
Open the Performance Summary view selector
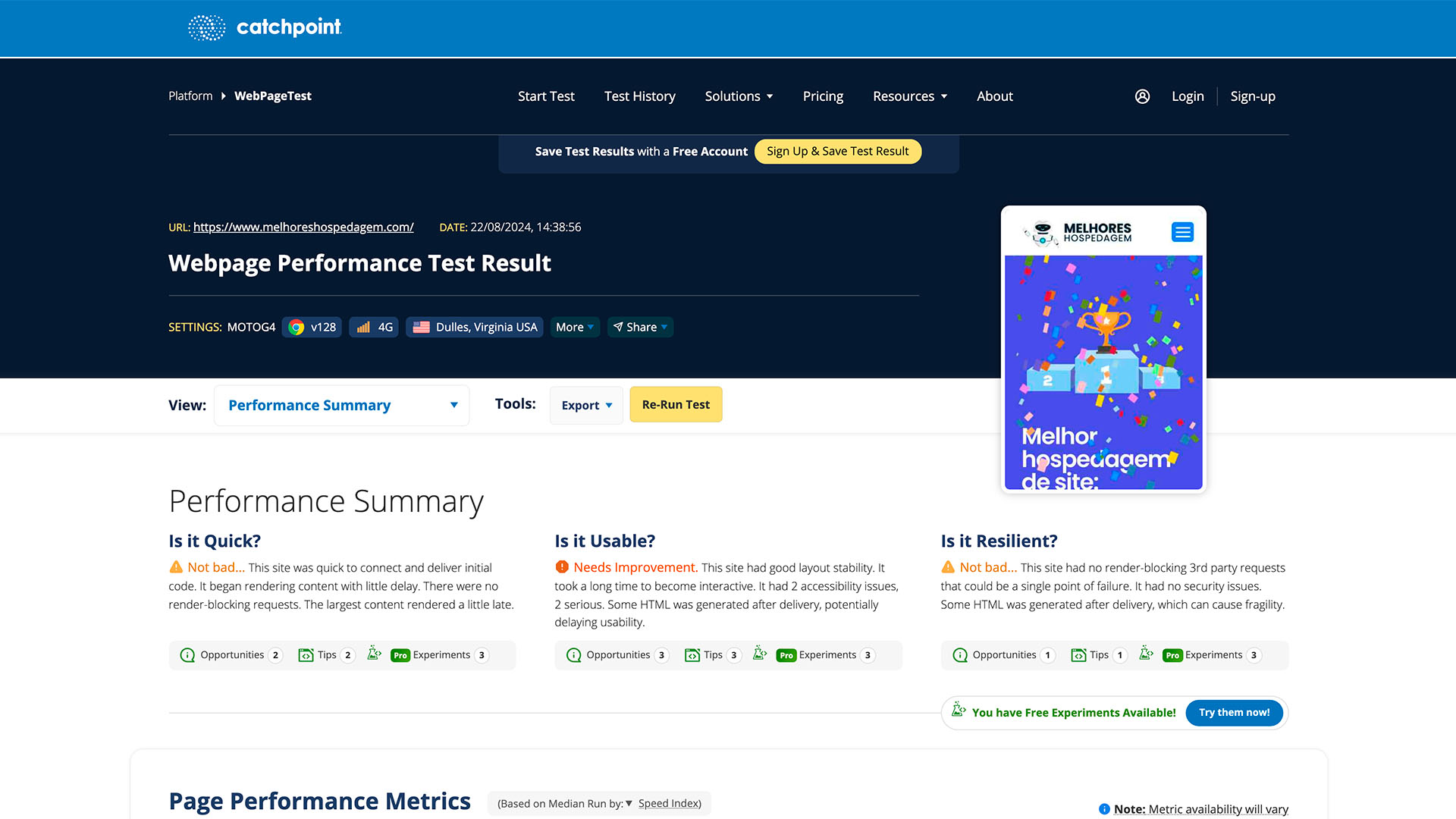coord(342,405)
